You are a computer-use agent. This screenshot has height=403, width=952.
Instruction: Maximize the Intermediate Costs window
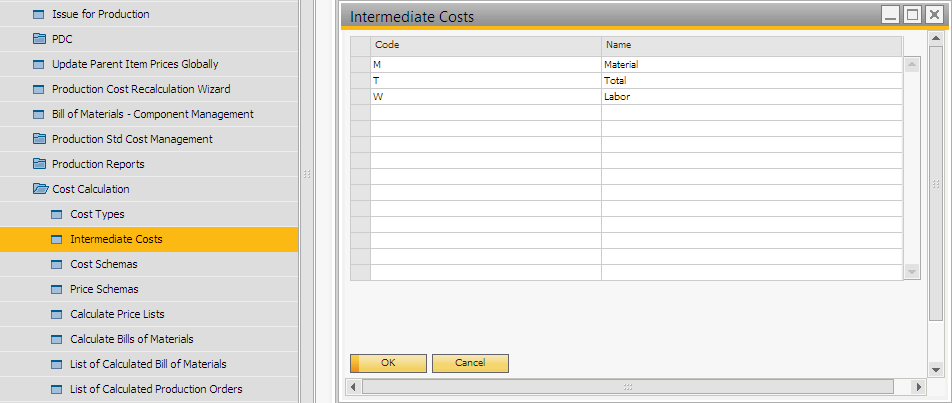tap(911, 15)
